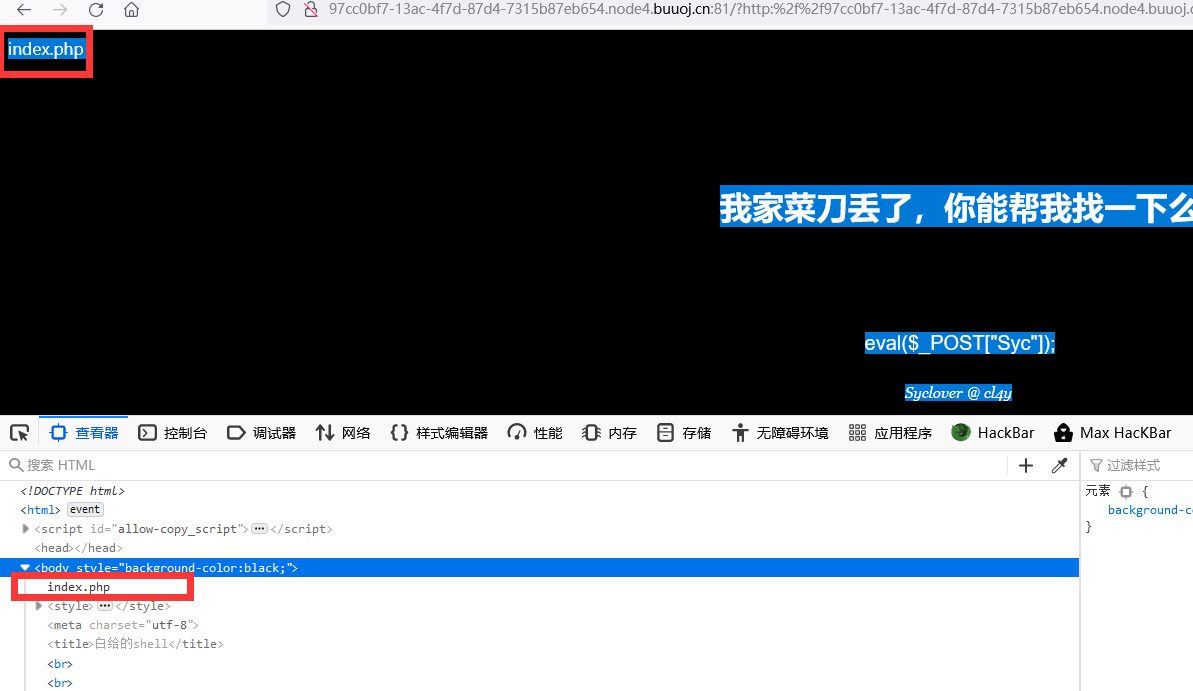Focus the 过滤样式 filter styles field
Image resolution: width=1193 pixels, height=691 pixels.
[x=1139, y=465]
